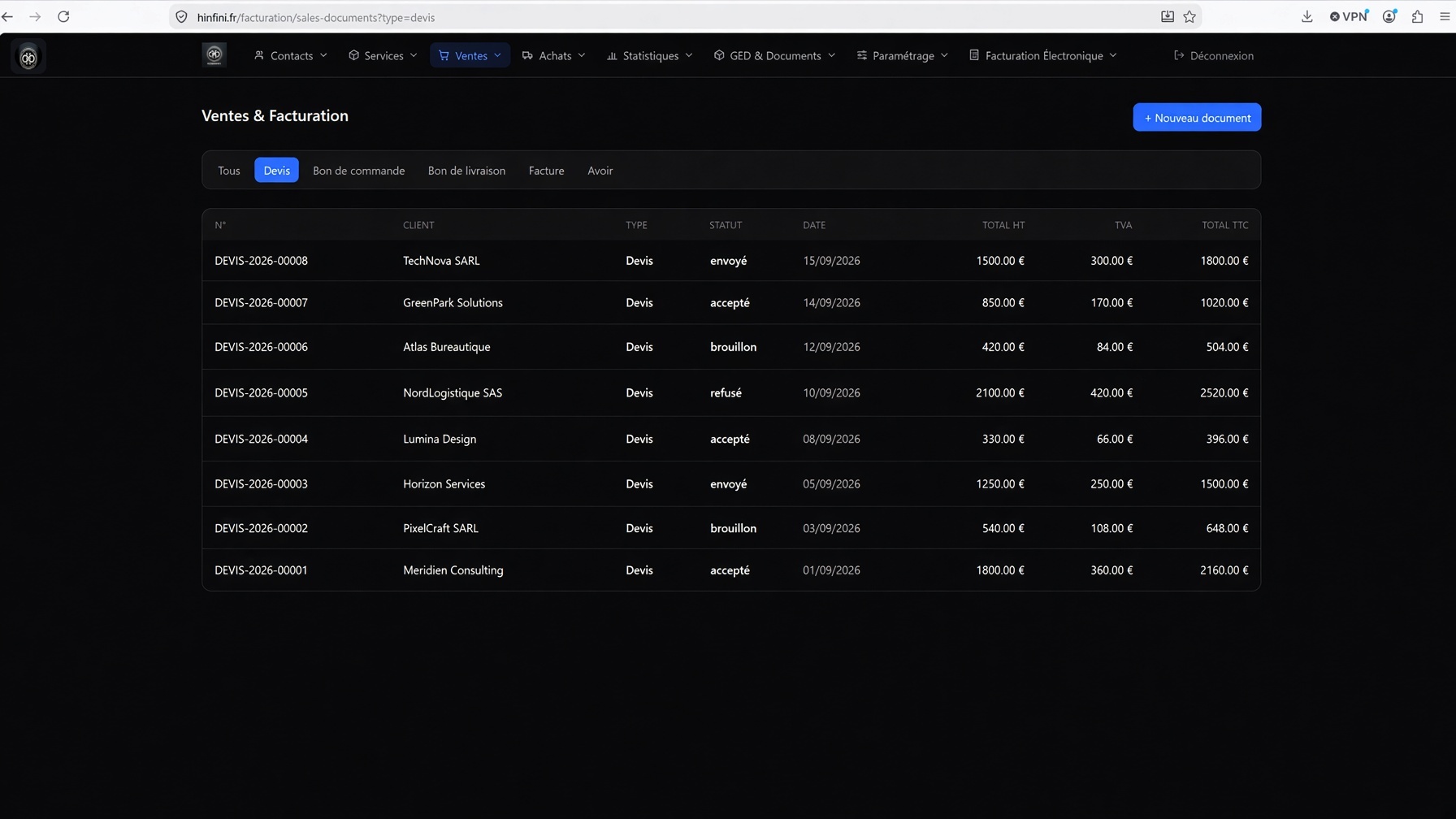The height and width of the screenshot is (819, 1456).
Task: Select the Devis filter tab
Action: (x=276, y=170)
